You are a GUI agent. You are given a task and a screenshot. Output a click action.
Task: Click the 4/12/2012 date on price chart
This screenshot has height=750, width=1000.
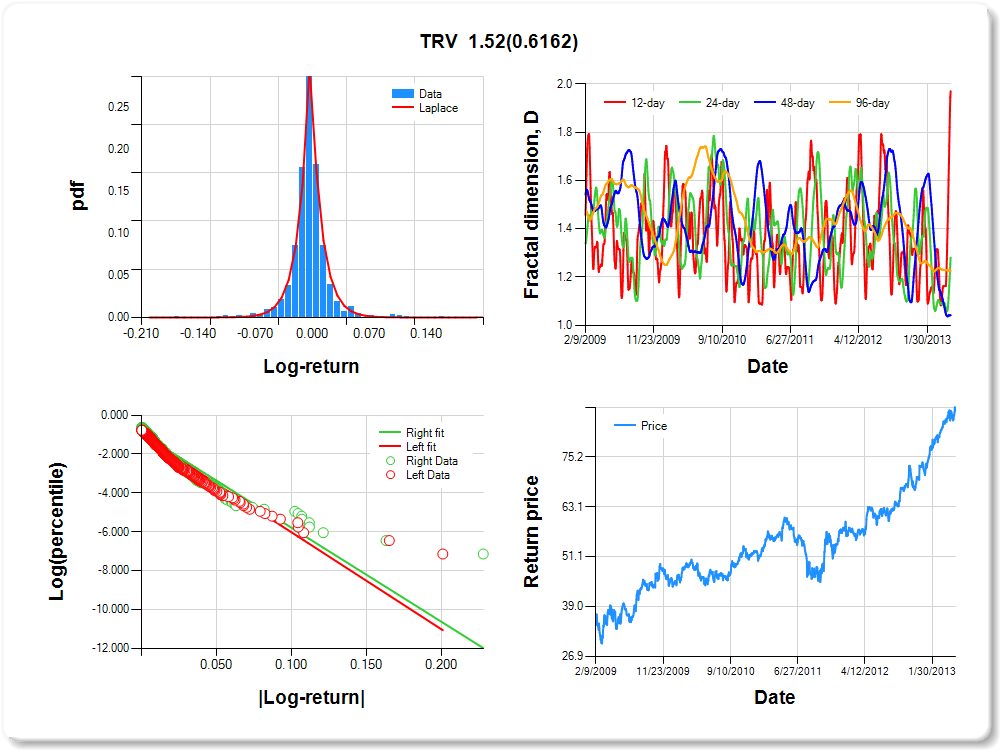click(x=864, y=671)
